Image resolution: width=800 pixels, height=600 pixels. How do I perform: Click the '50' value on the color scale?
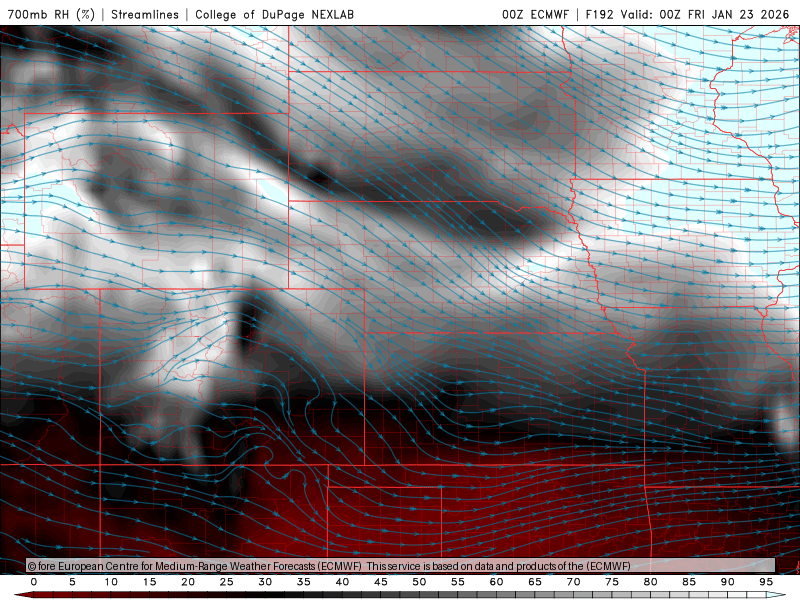click(x=419, y=582)
